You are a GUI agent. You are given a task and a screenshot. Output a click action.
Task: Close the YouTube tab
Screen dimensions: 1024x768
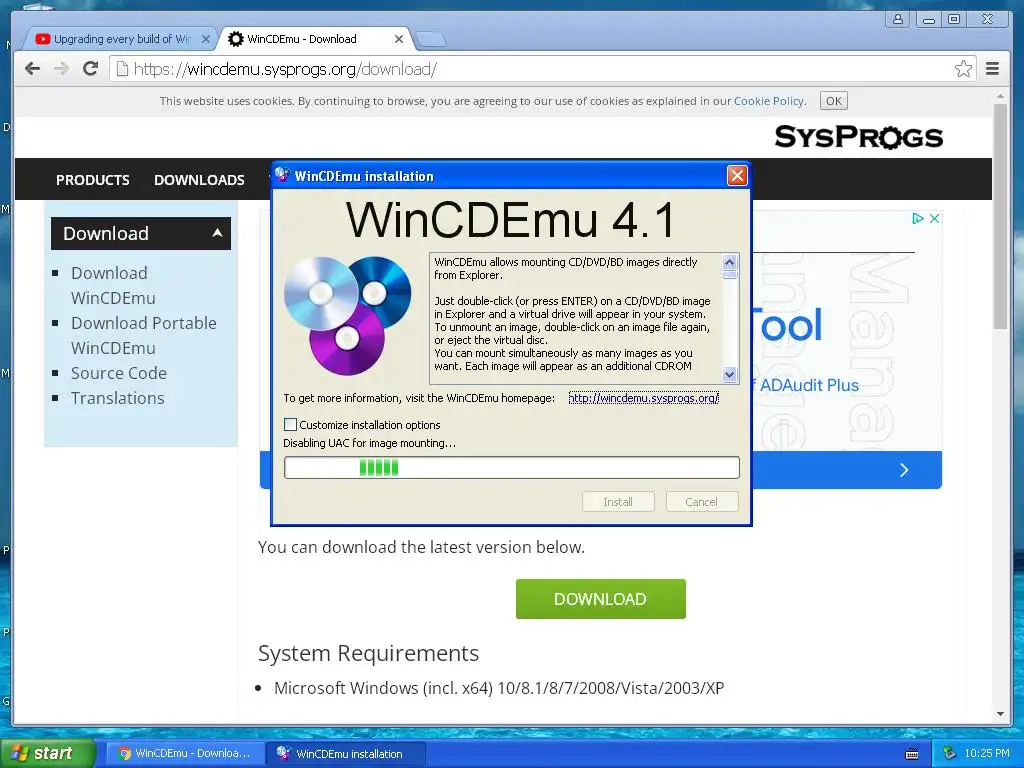206,39
